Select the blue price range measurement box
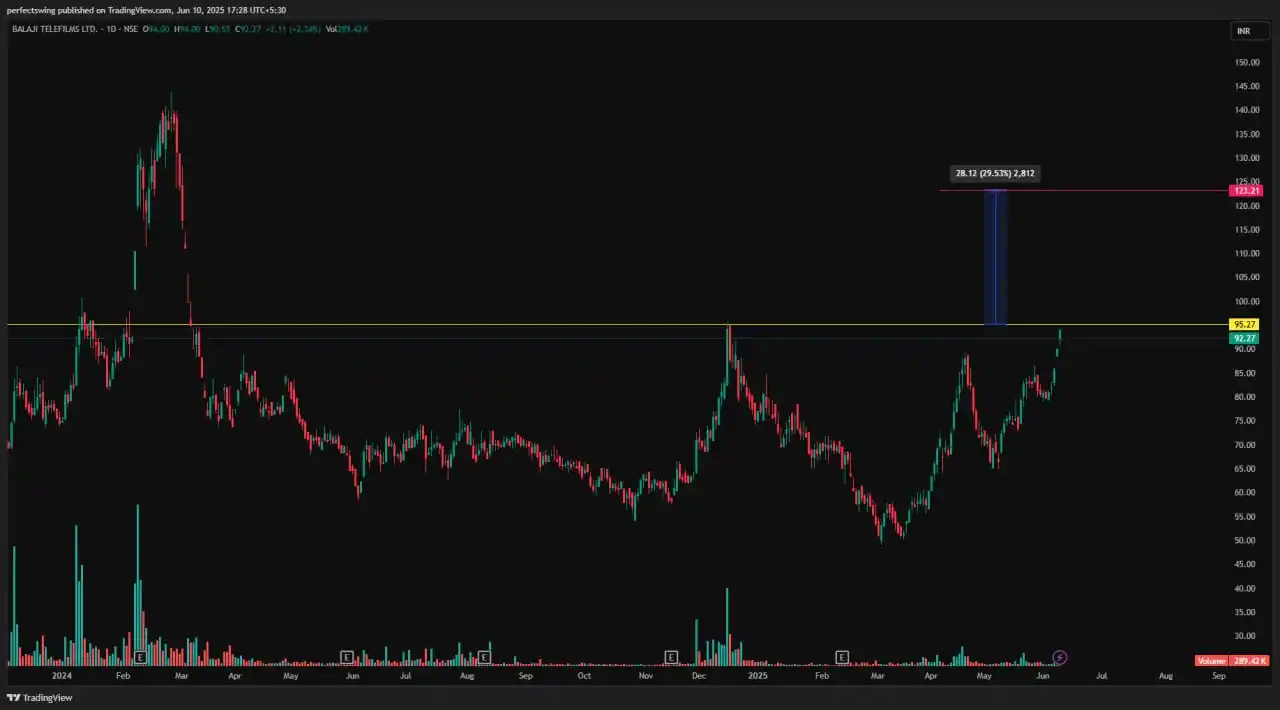Viewport: 1280px width, 710px height. [x=995, y=257]
